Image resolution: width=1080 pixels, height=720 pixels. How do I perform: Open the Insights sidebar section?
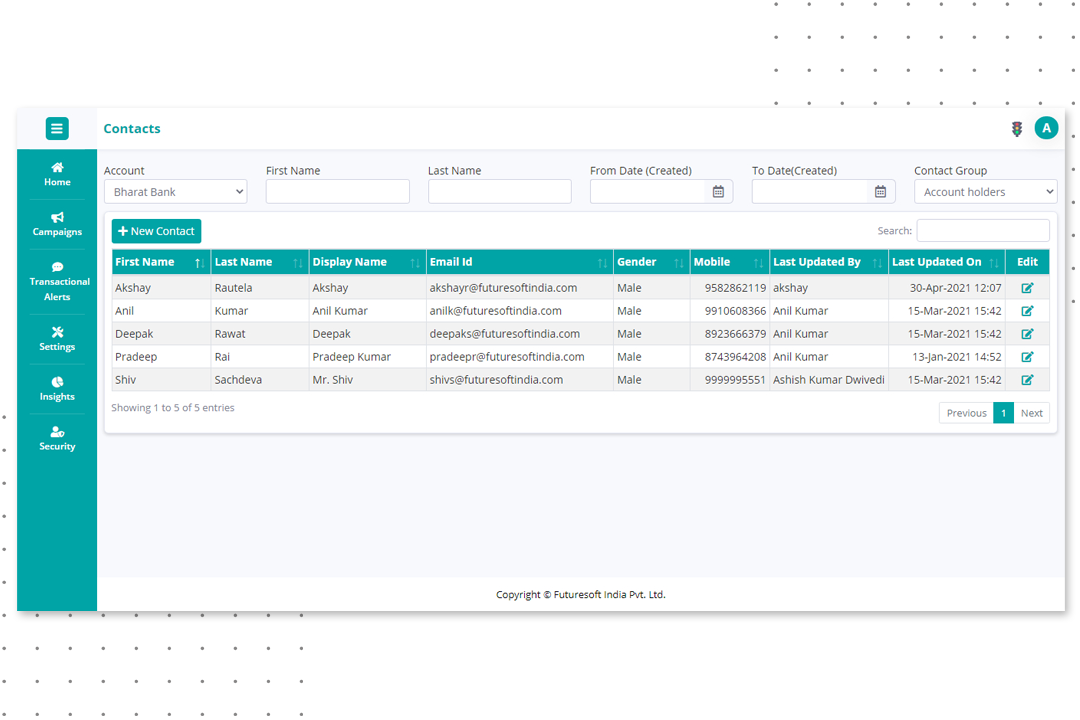pos(57,389)
